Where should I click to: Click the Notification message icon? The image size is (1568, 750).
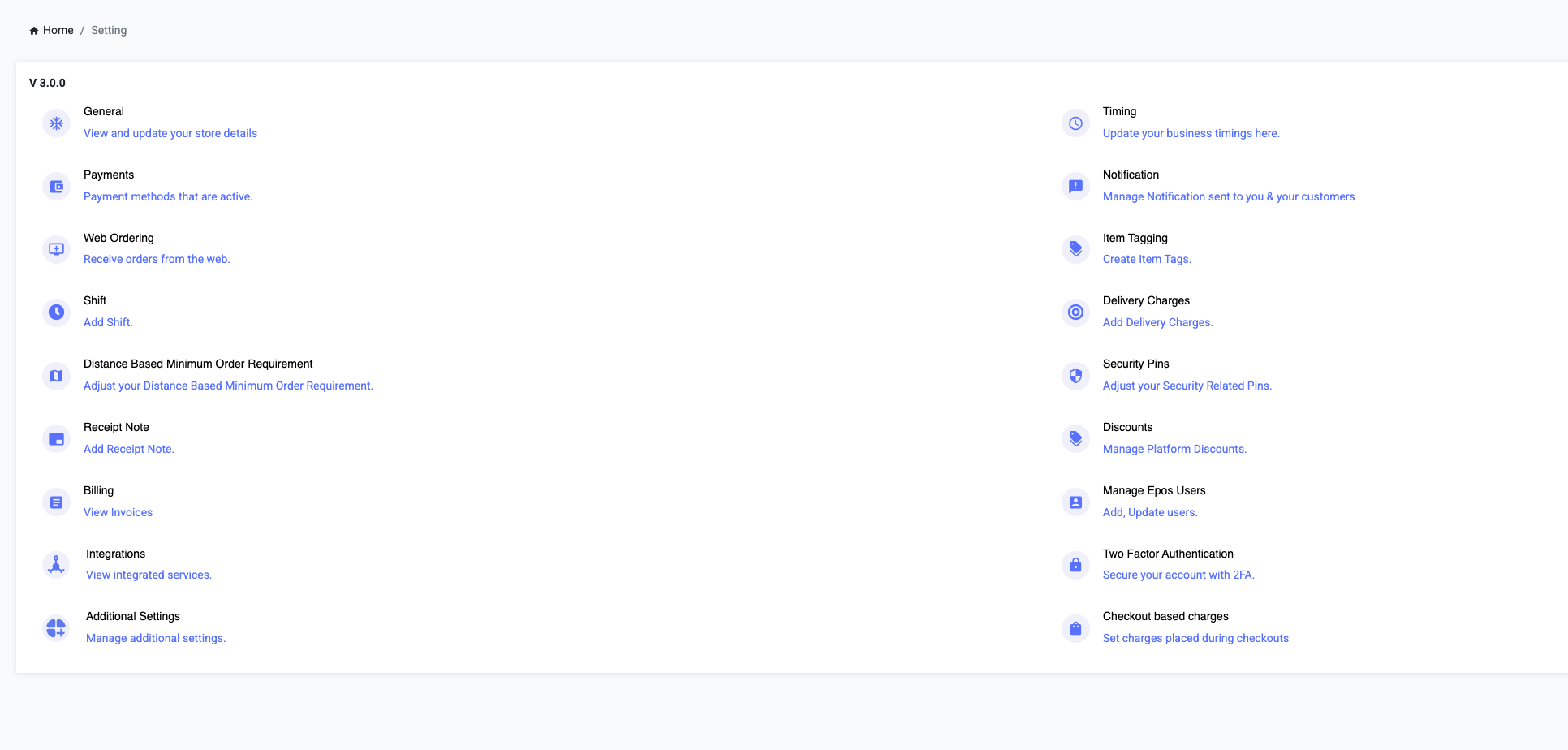click(1075, 187)
